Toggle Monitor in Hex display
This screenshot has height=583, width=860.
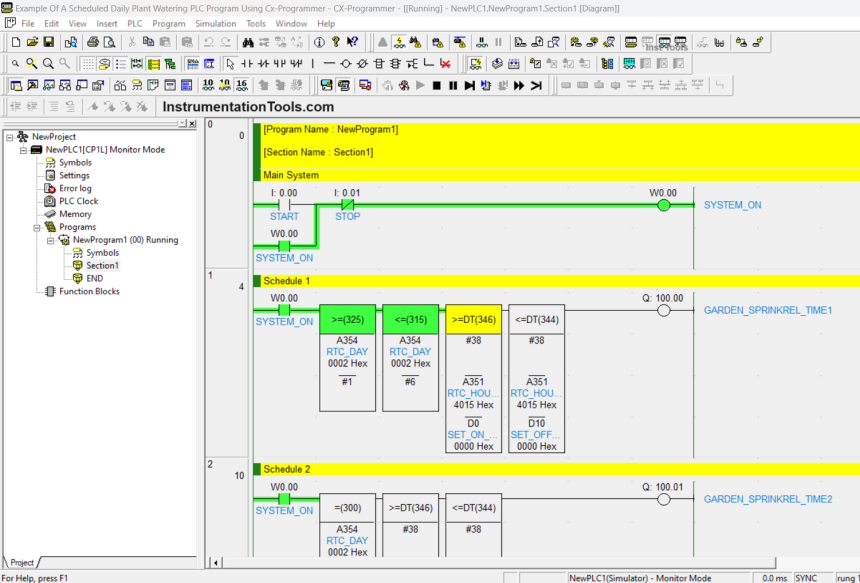click(241, 86)
